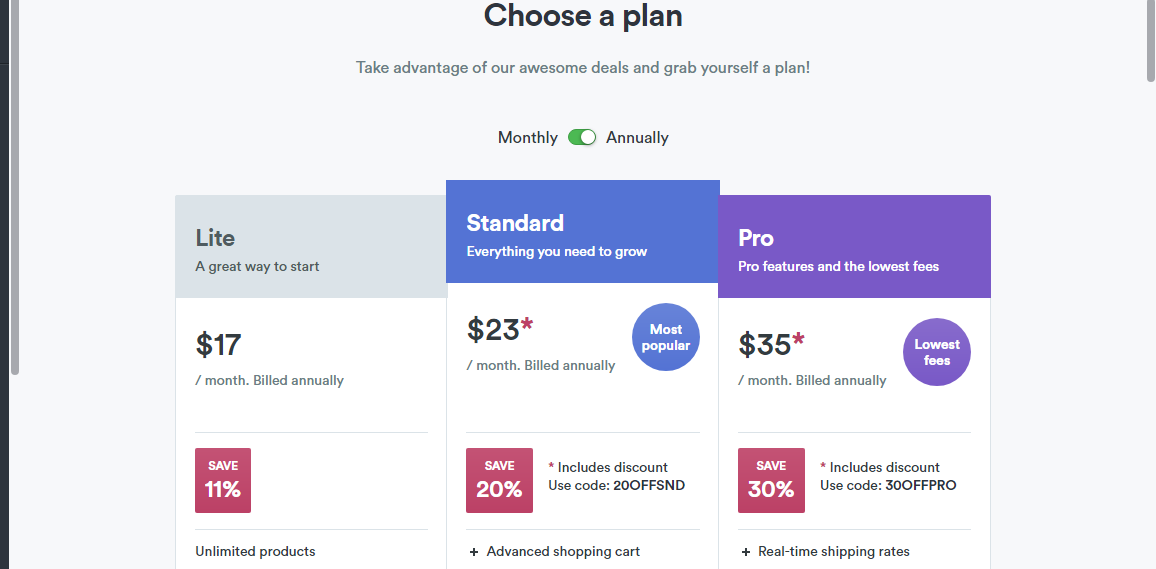Click the SAVE 20% badge
Screen dimensions: 1156x569
(499, 480)
